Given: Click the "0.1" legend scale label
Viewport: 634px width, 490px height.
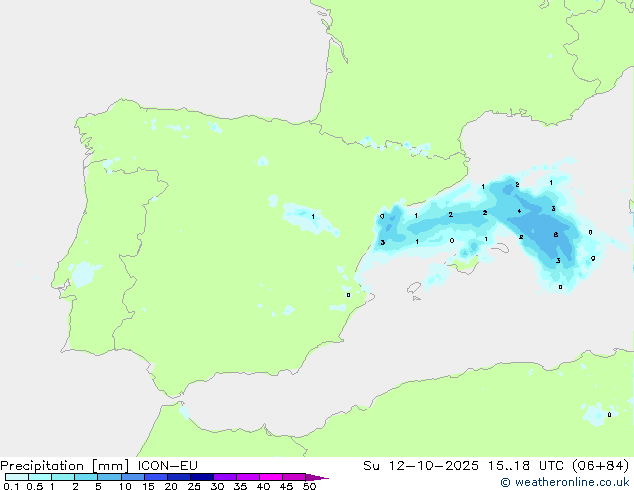Looking at the screenshot, I should click(x=11, y=486).
